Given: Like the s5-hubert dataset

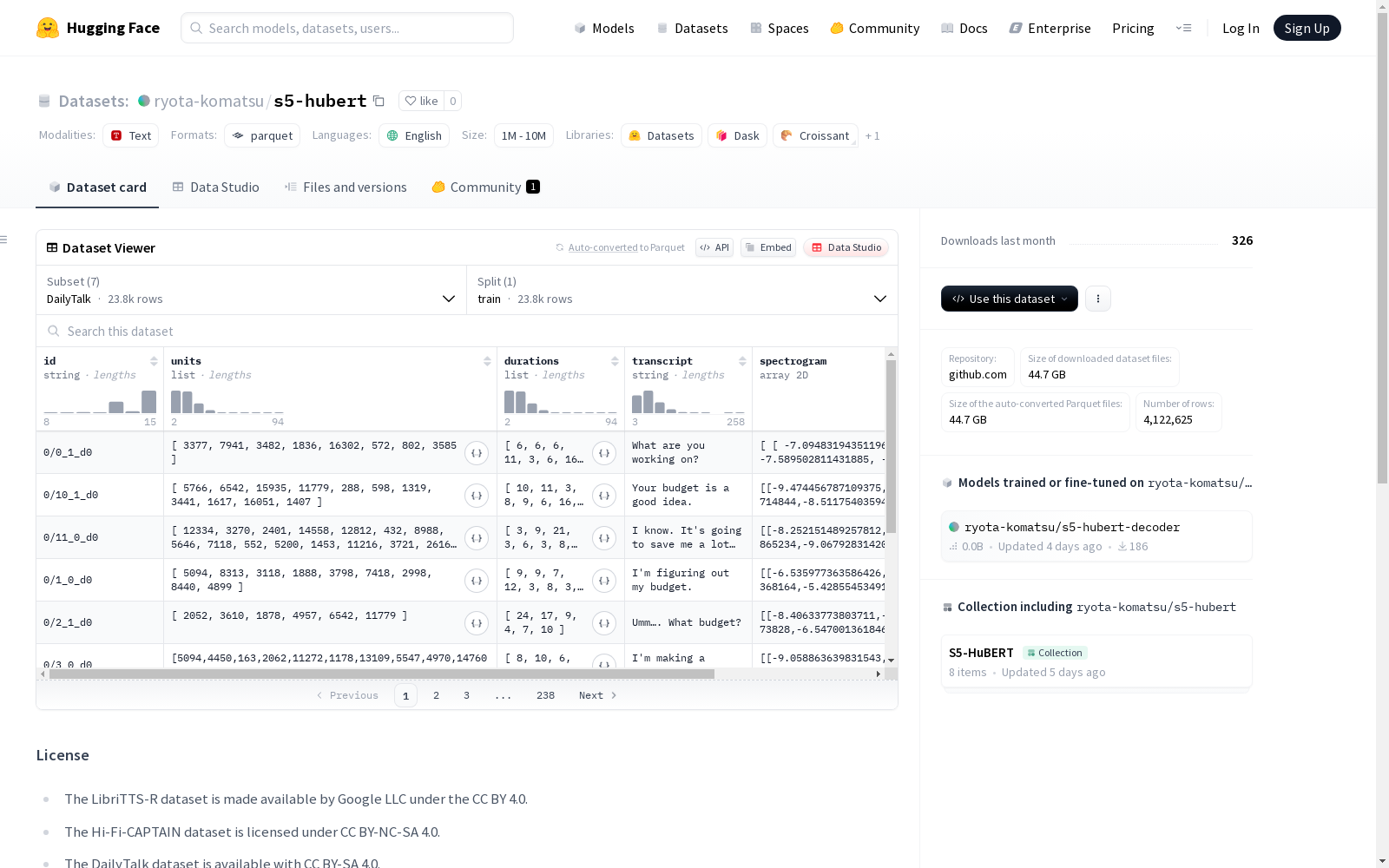Looking at the screenshot, I should 421,101.
